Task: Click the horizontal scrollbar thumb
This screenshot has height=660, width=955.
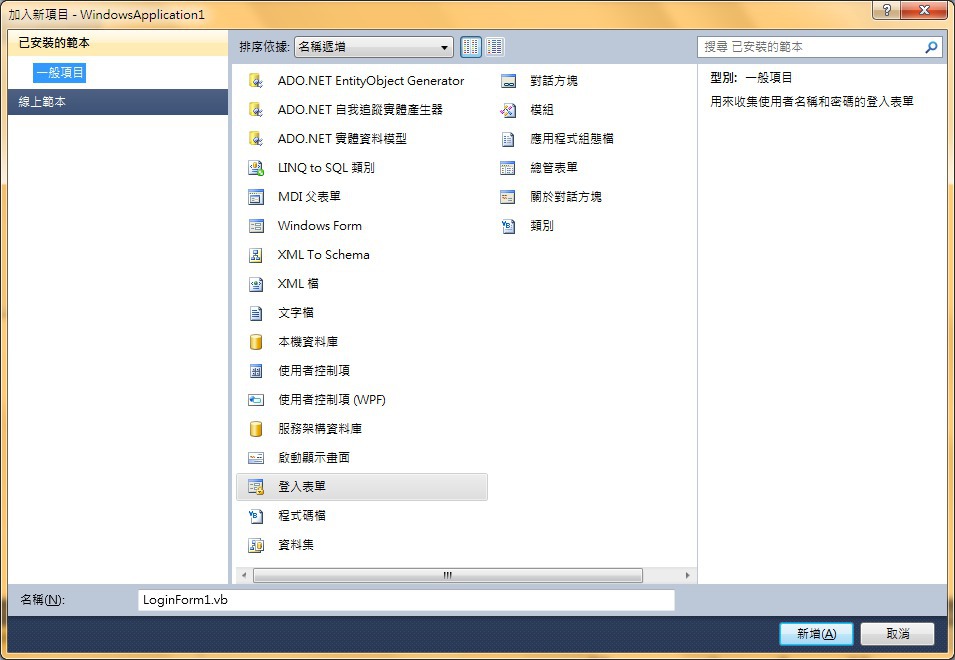Action: 448,575
